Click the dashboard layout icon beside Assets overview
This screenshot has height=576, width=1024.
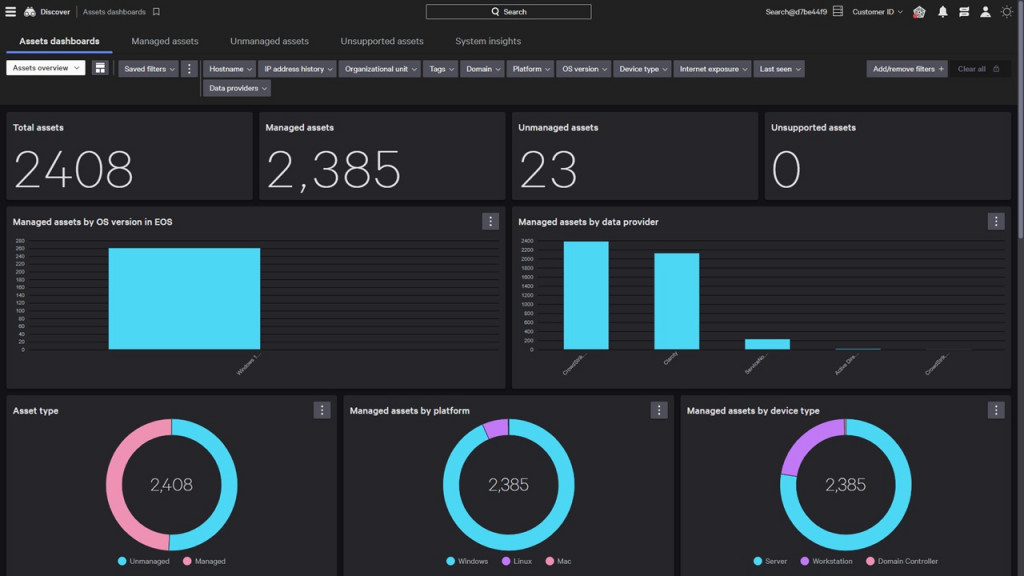(x=100, y=68)
